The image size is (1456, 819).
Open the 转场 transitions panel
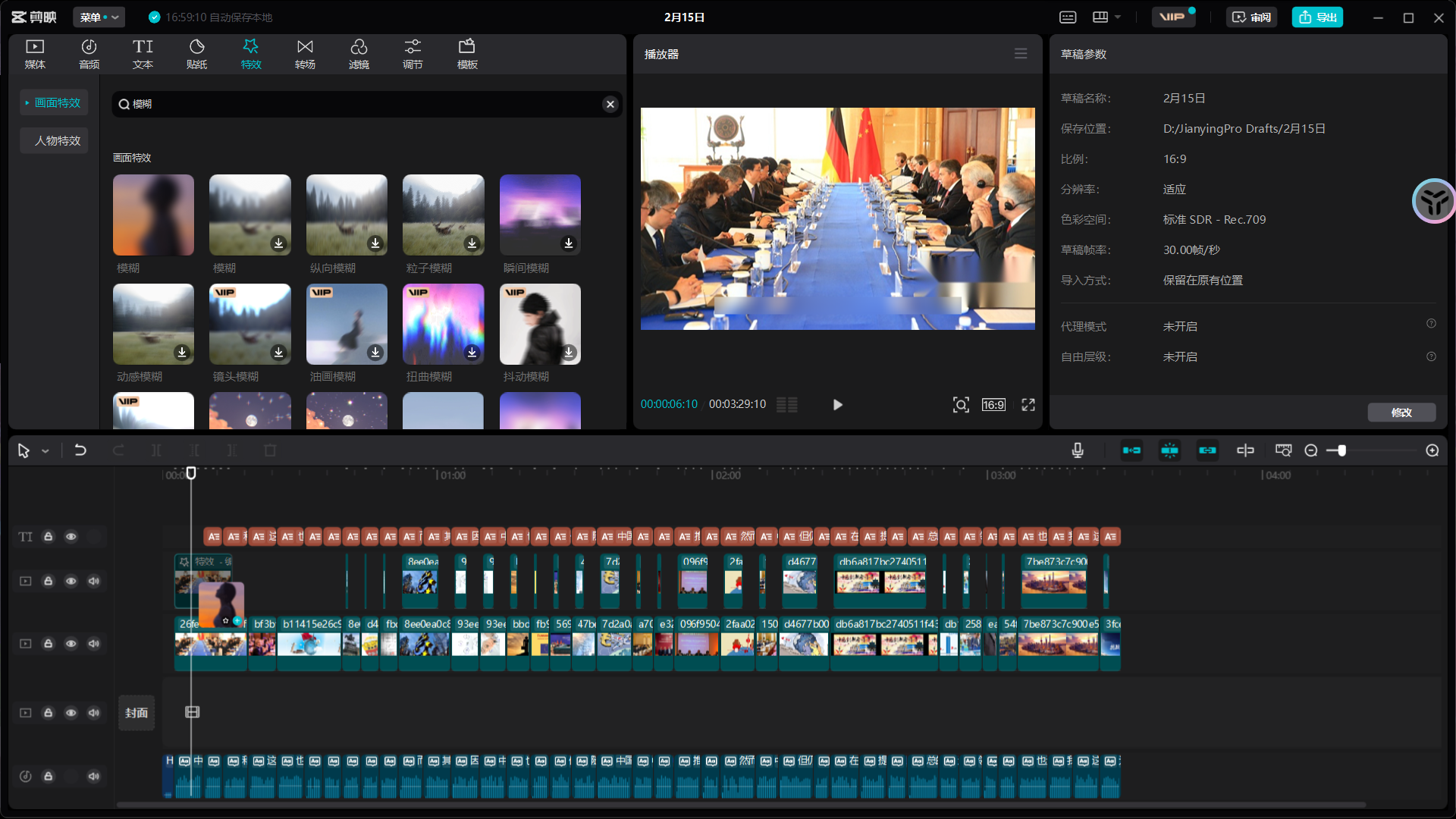coord(305,54)
